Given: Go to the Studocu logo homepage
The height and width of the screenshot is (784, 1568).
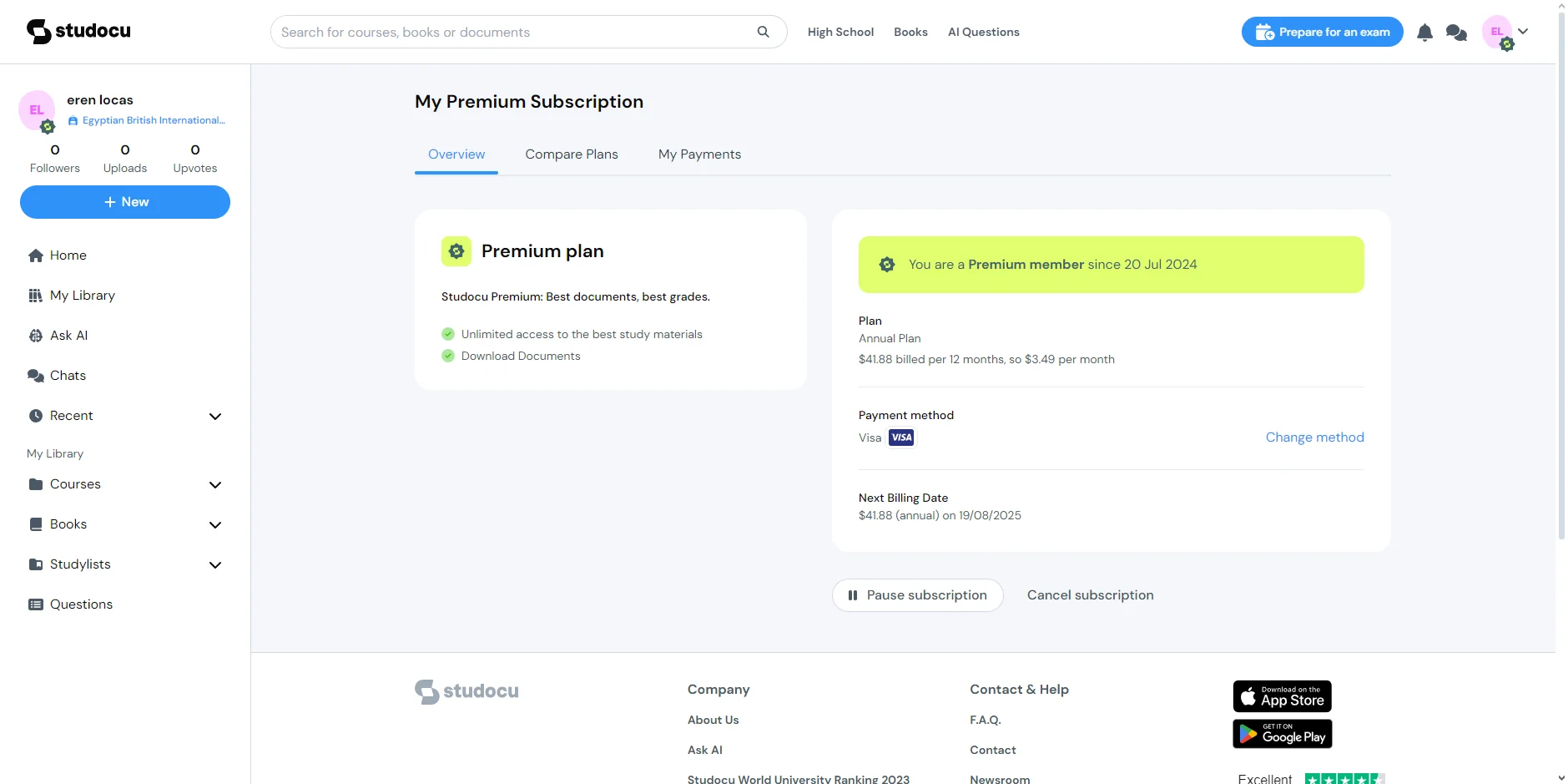Looking at the screenshot, I should click(x=78, y=31).
